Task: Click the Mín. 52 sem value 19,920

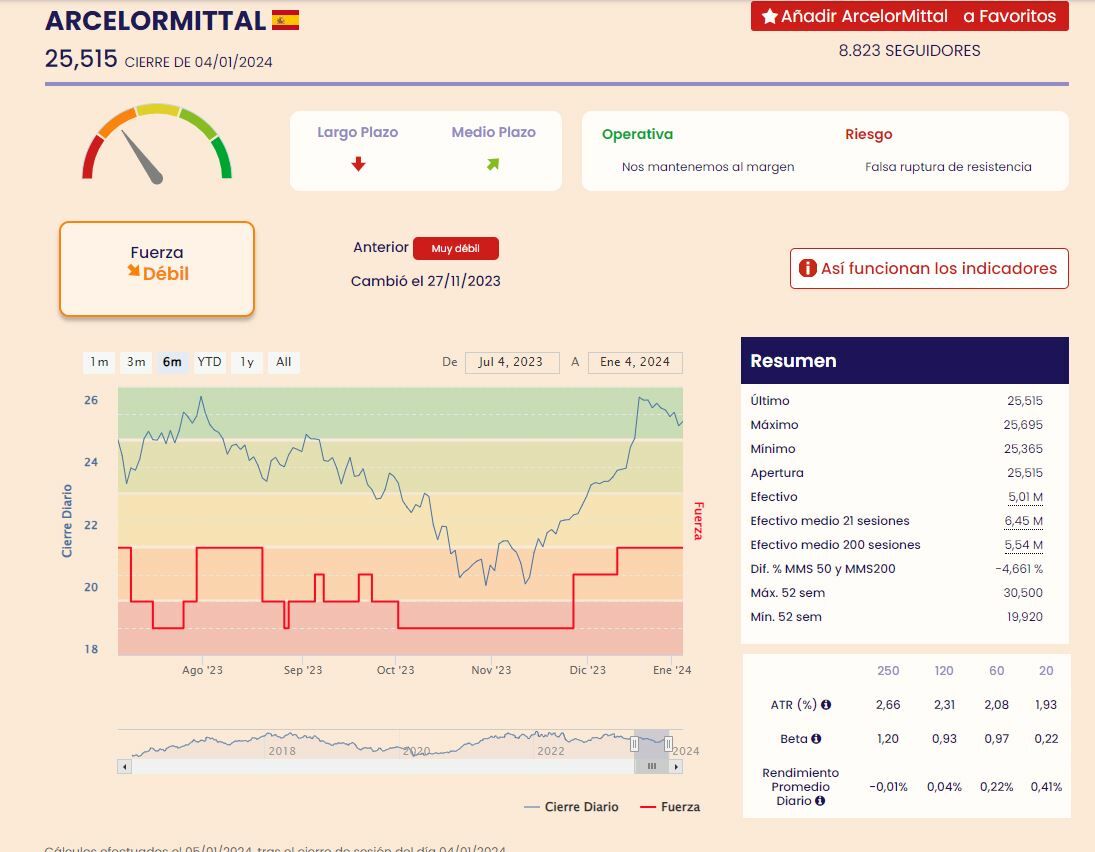Action: click(1024, 617)
